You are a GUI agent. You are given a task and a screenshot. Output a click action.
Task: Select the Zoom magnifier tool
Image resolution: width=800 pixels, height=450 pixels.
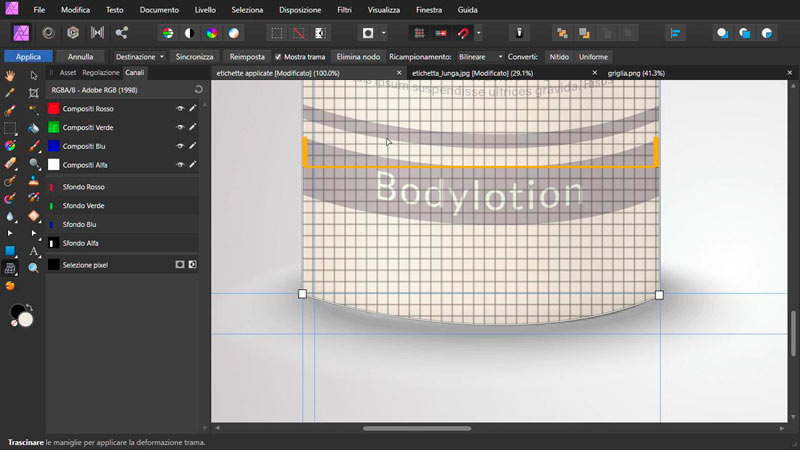click(x=34, y=268)
